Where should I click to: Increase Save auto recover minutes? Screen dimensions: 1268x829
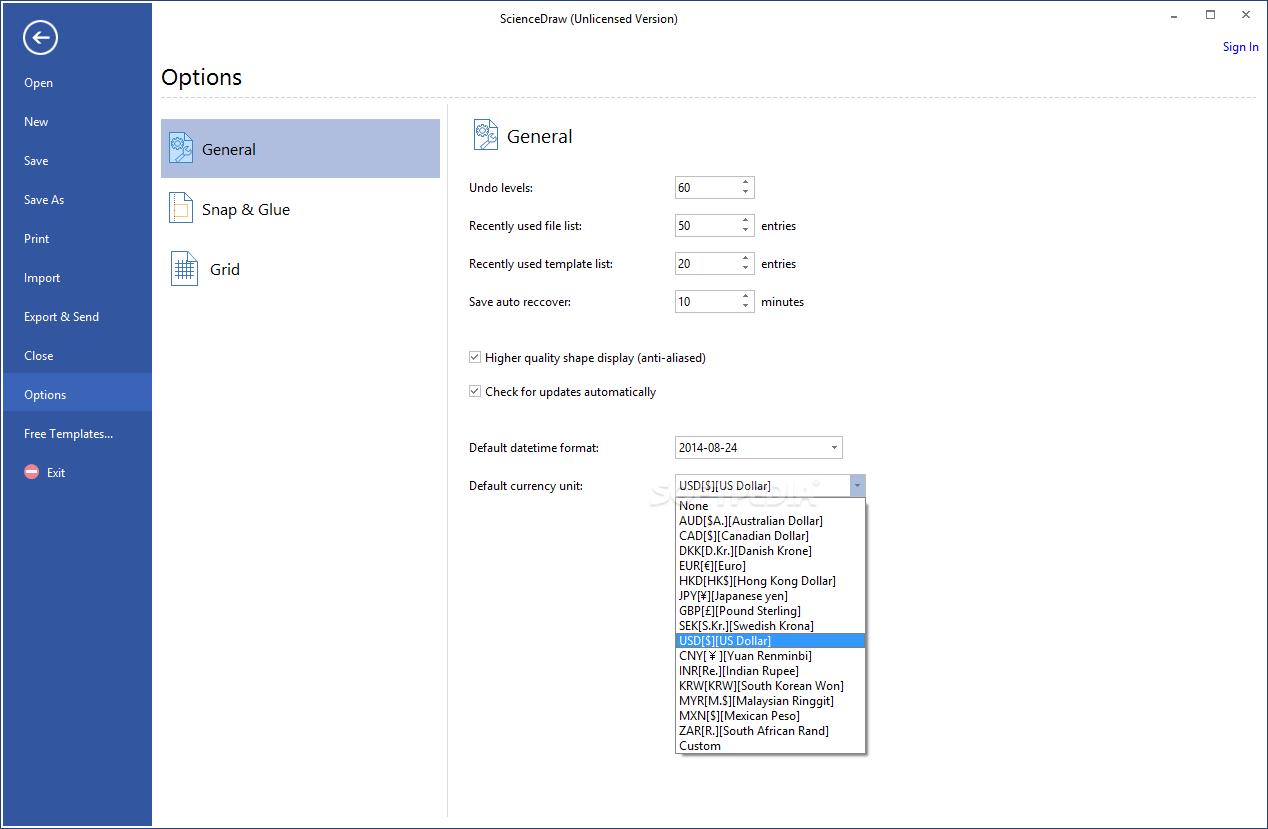746,296
